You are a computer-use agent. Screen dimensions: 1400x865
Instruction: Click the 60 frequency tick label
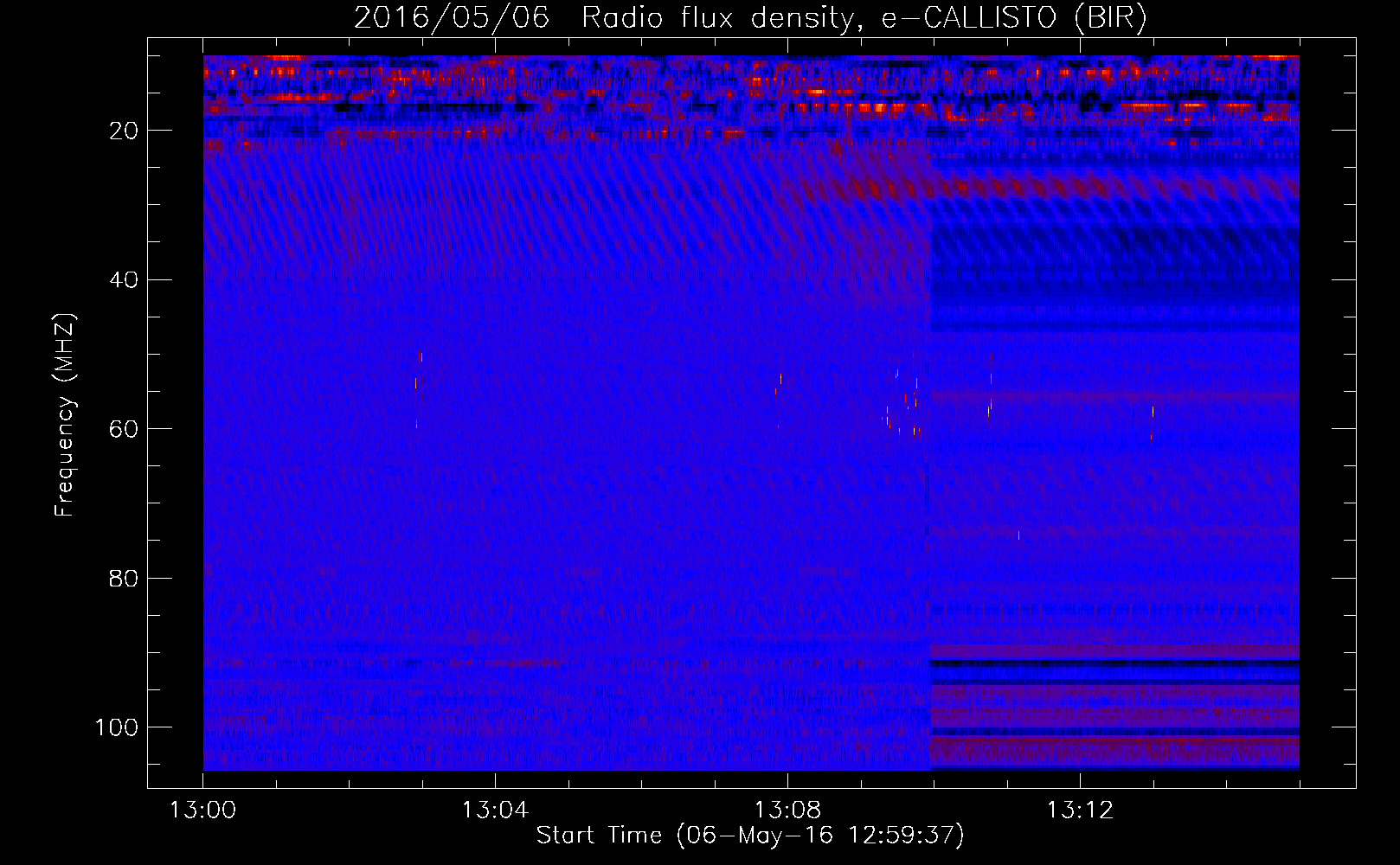(124, 429)
